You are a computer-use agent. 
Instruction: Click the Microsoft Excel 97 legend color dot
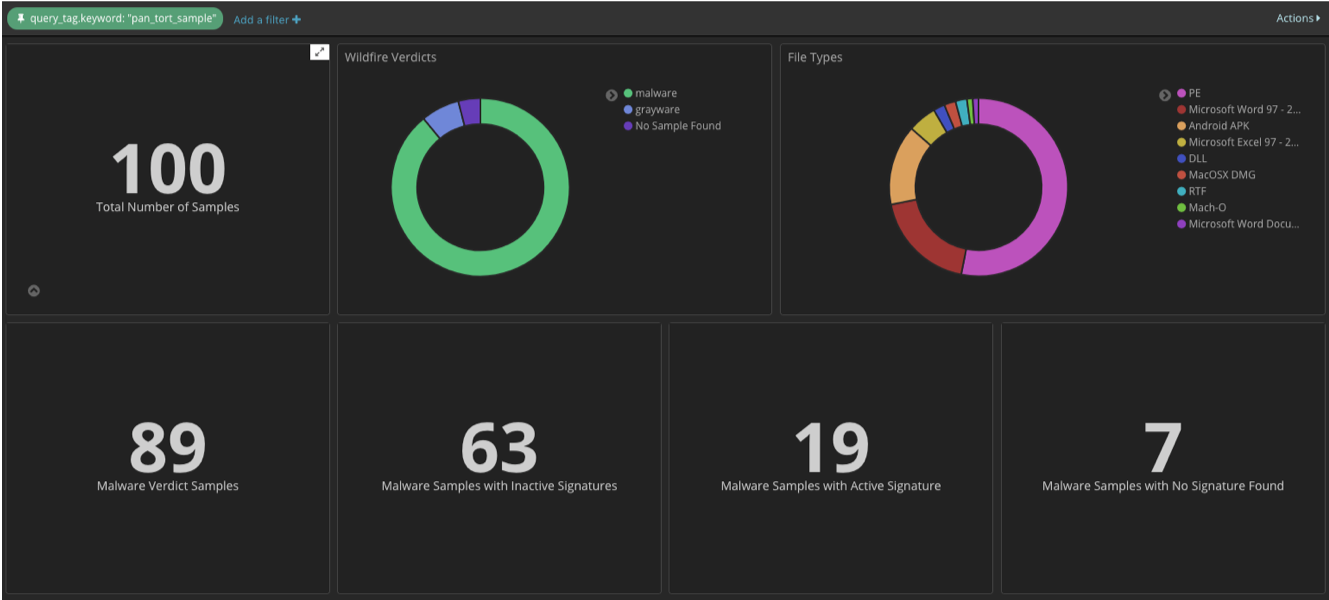(x=1181, y=142)
